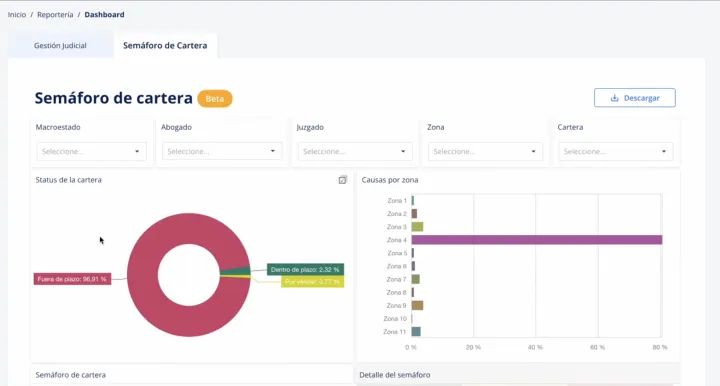This screenshot has height=386, width=720.
Task: Click the Zona 10 axis label
Action: (395, 319)
